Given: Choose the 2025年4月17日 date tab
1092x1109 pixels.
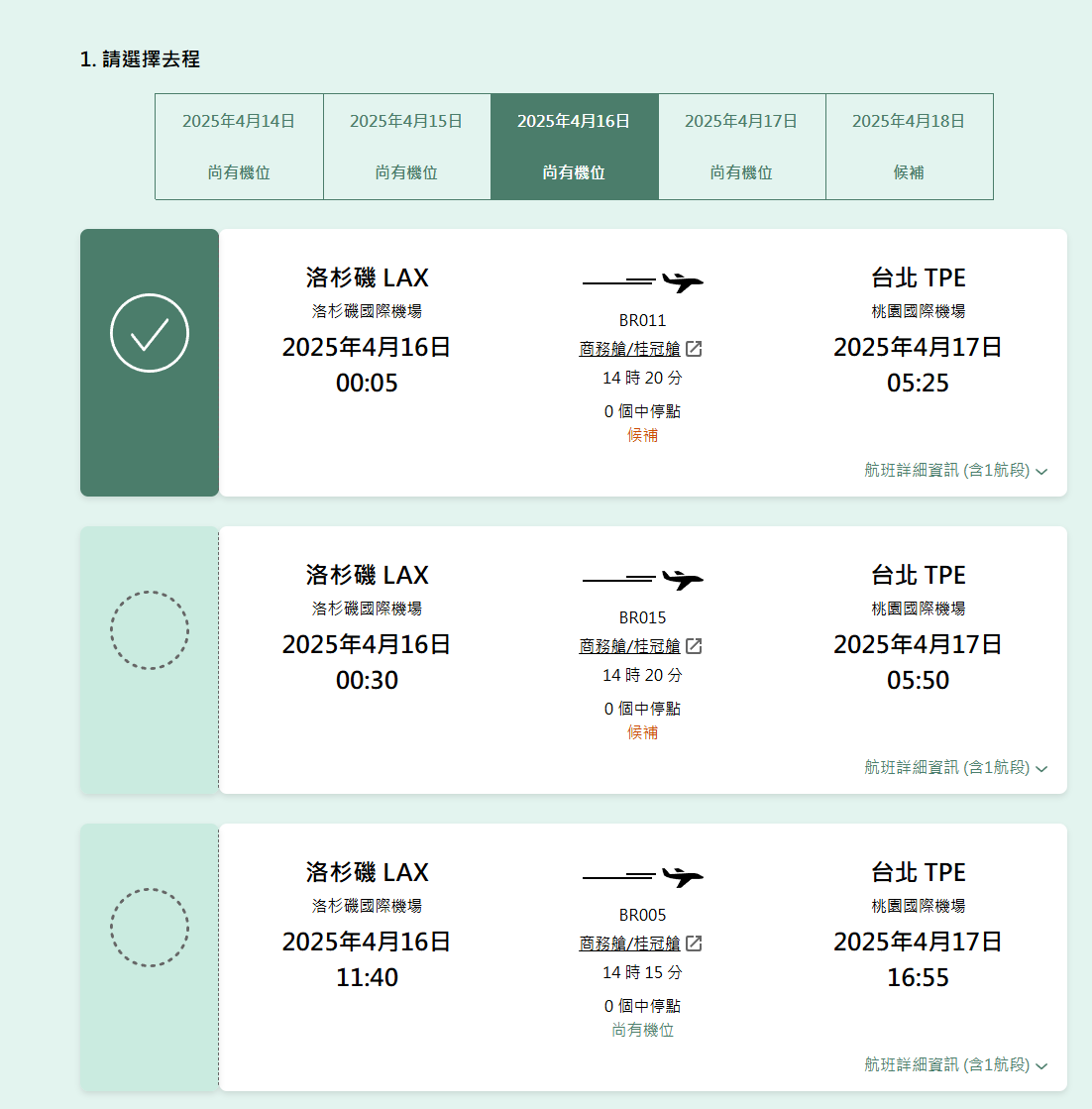Looking at the screenshot, I should tap(741, 147).
